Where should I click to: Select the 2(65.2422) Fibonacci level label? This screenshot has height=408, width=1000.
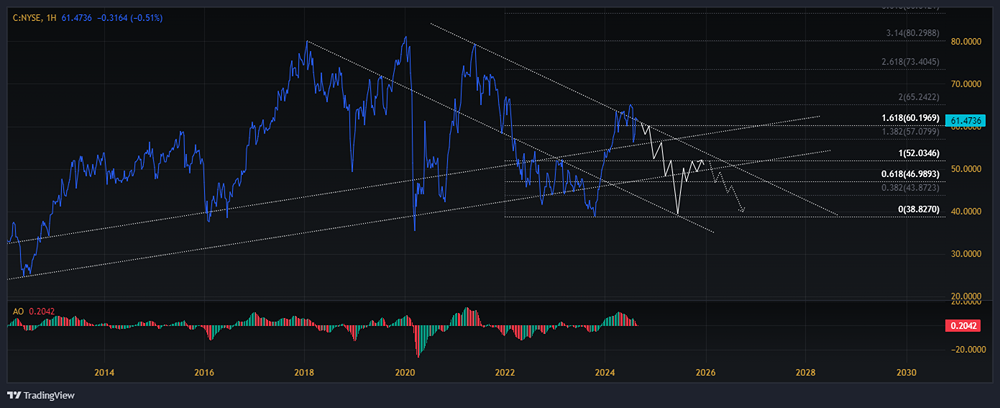pyautogui.click(x=920, y=99)
